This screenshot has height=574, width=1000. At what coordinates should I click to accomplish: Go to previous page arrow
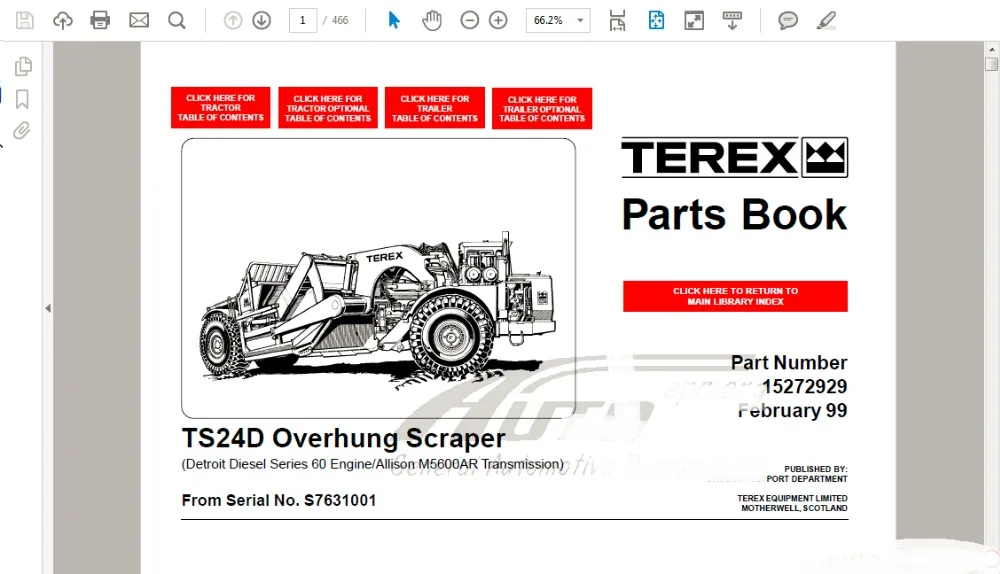[x=233, y=20]
